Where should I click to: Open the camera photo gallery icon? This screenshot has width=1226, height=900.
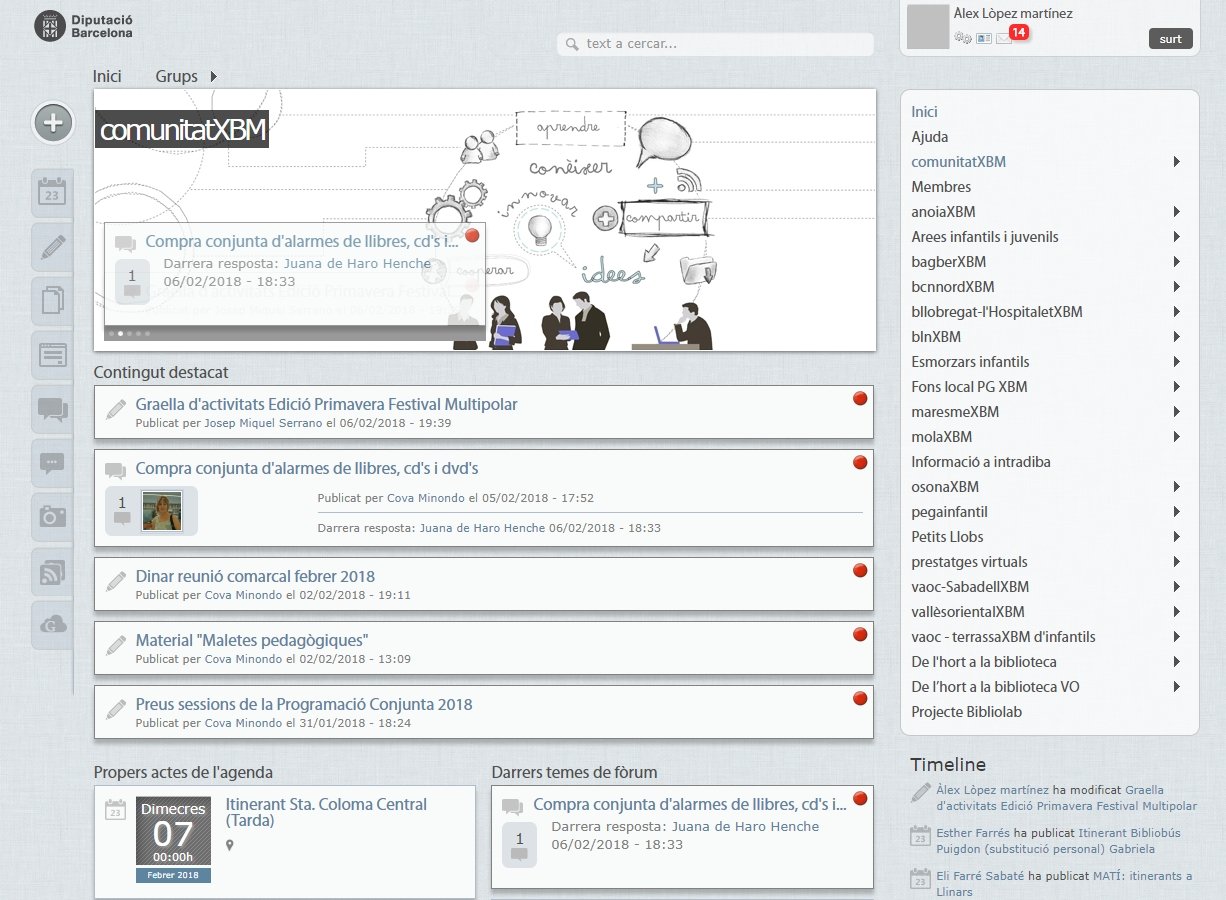52,517
